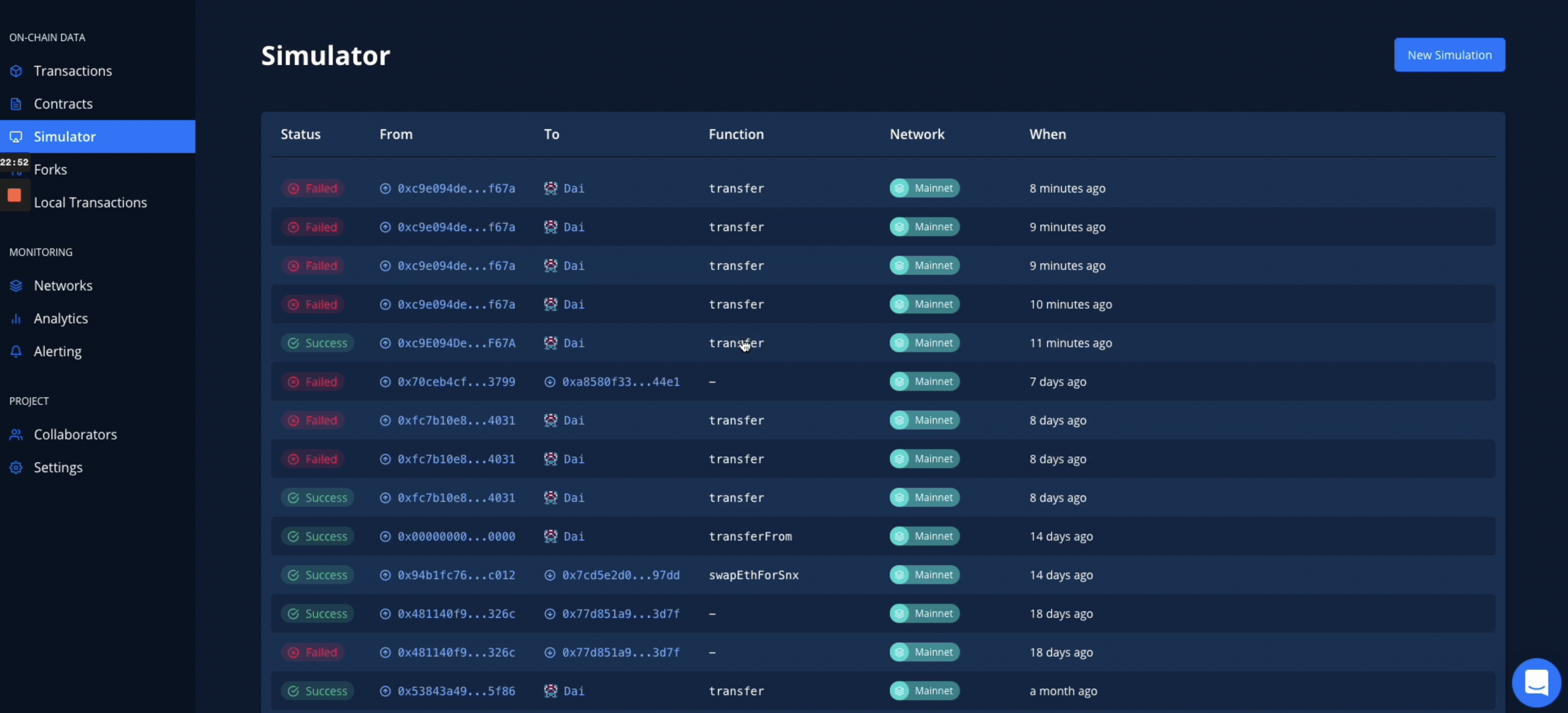Select the '7 days ago' timestamp

tap(1058, 381)
